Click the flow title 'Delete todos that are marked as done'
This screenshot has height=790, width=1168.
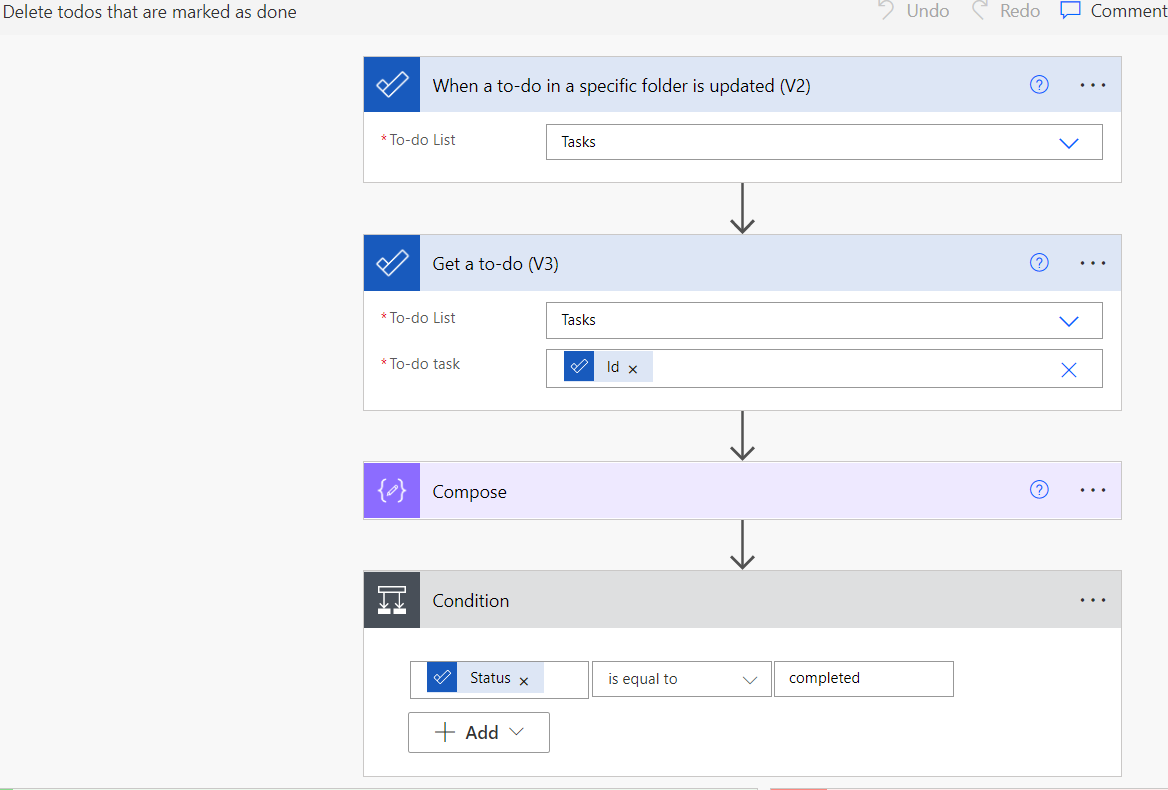click(x=150, y=12)
